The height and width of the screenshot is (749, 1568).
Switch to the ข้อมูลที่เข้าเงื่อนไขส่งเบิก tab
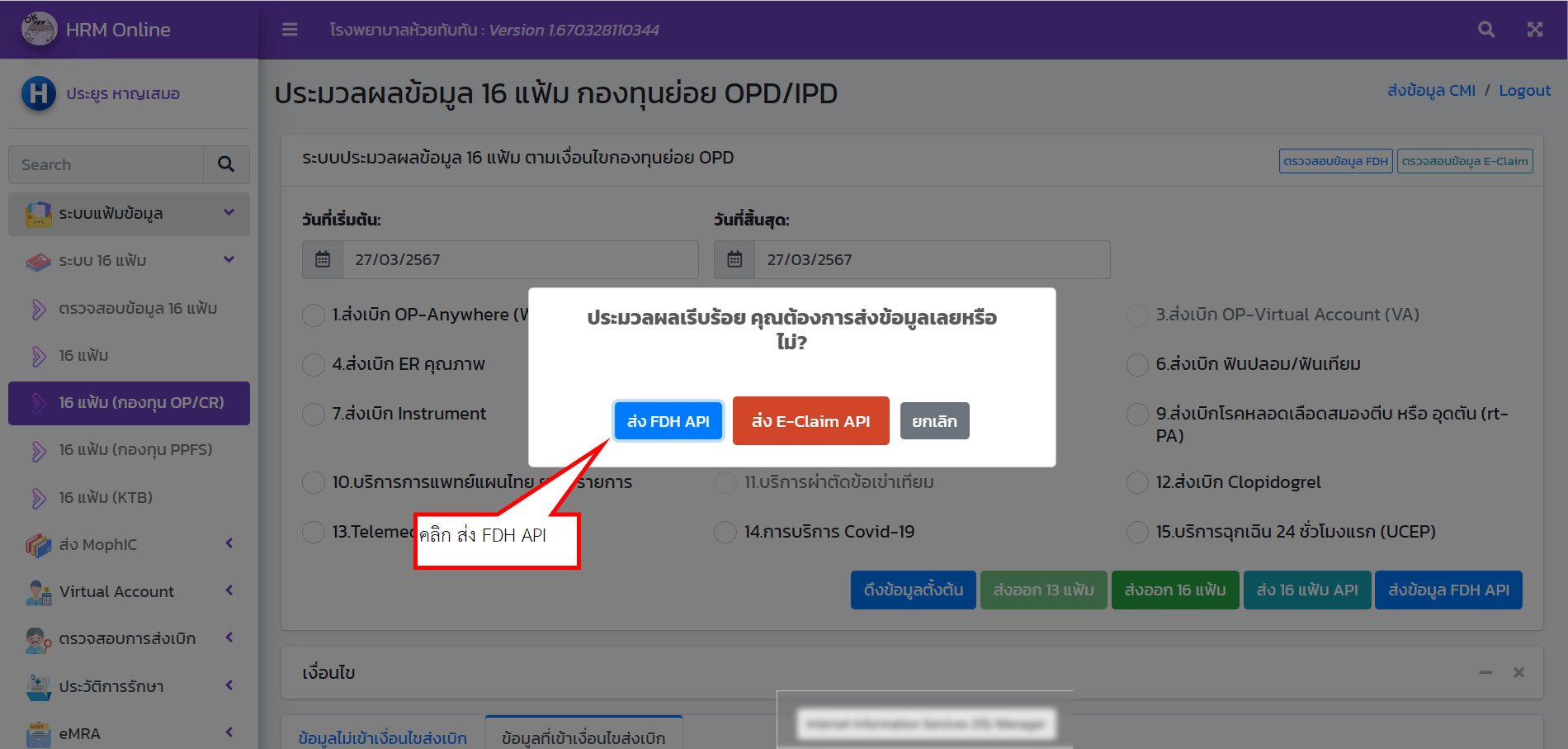point(583,737)
